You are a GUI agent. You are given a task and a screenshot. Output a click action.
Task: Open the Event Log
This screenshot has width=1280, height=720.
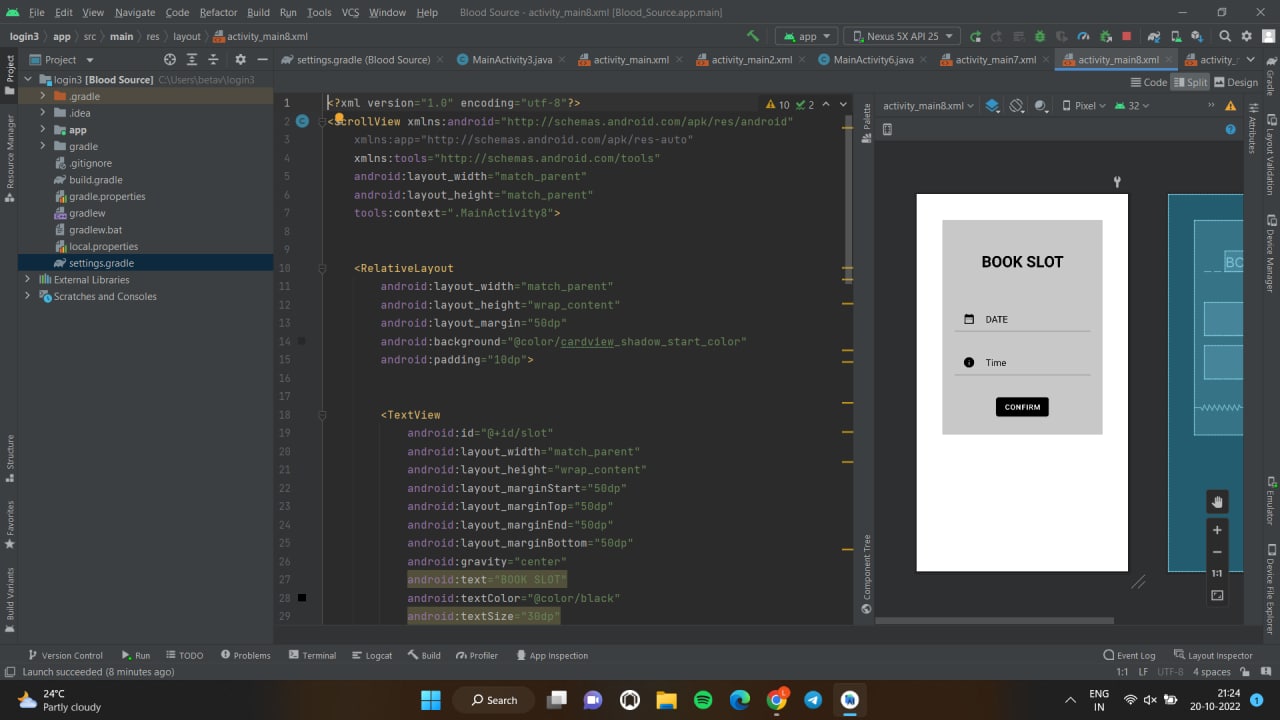tap(1129, 655)
